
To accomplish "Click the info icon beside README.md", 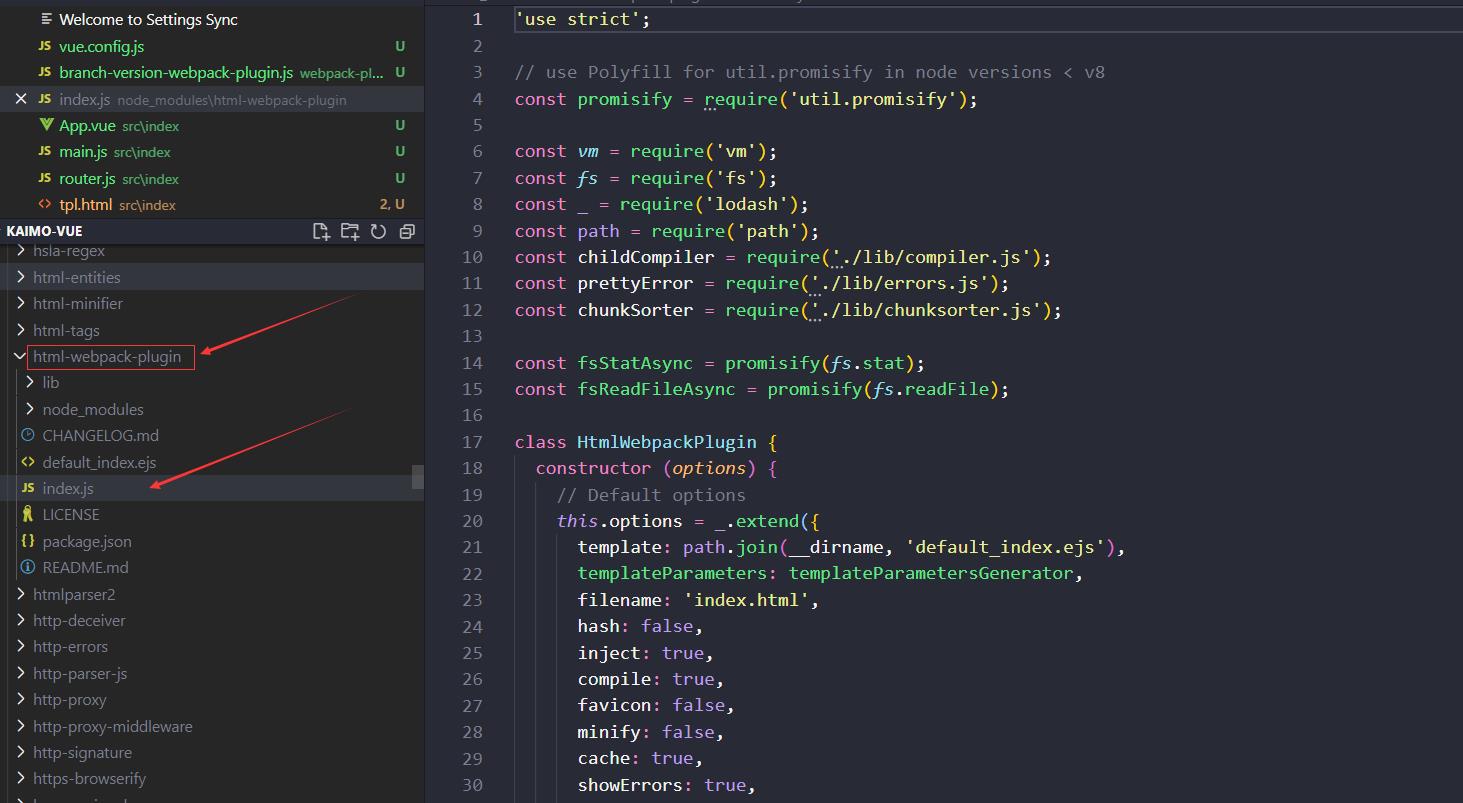I will click(28, 567).
